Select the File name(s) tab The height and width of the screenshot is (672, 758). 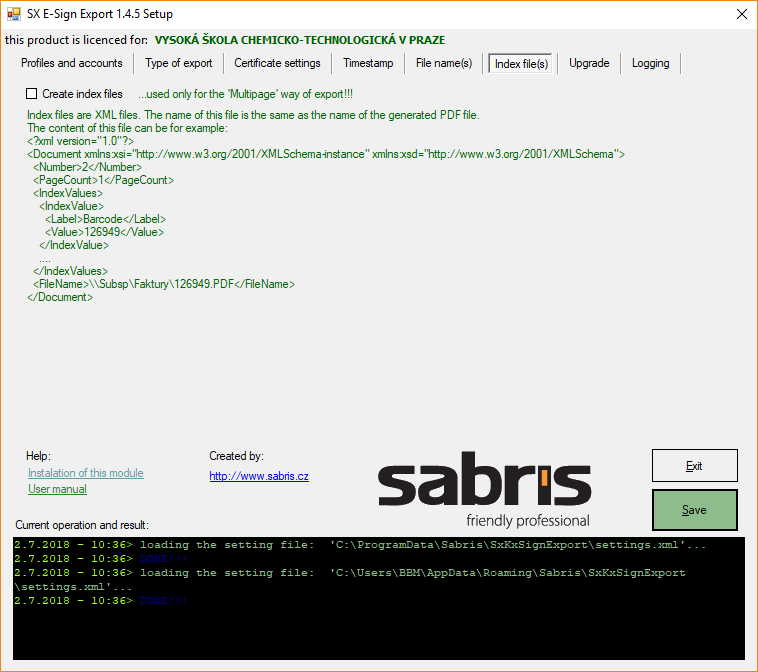(x=444, y=63)
